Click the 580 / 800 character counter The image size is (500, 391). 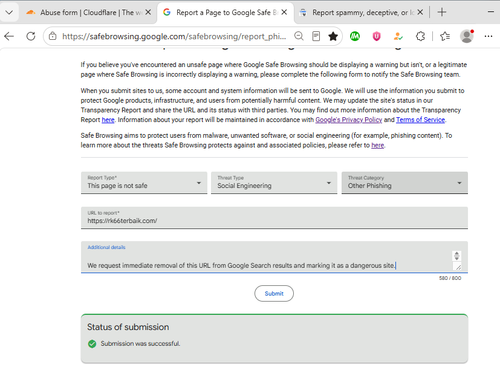click(450, 278)
